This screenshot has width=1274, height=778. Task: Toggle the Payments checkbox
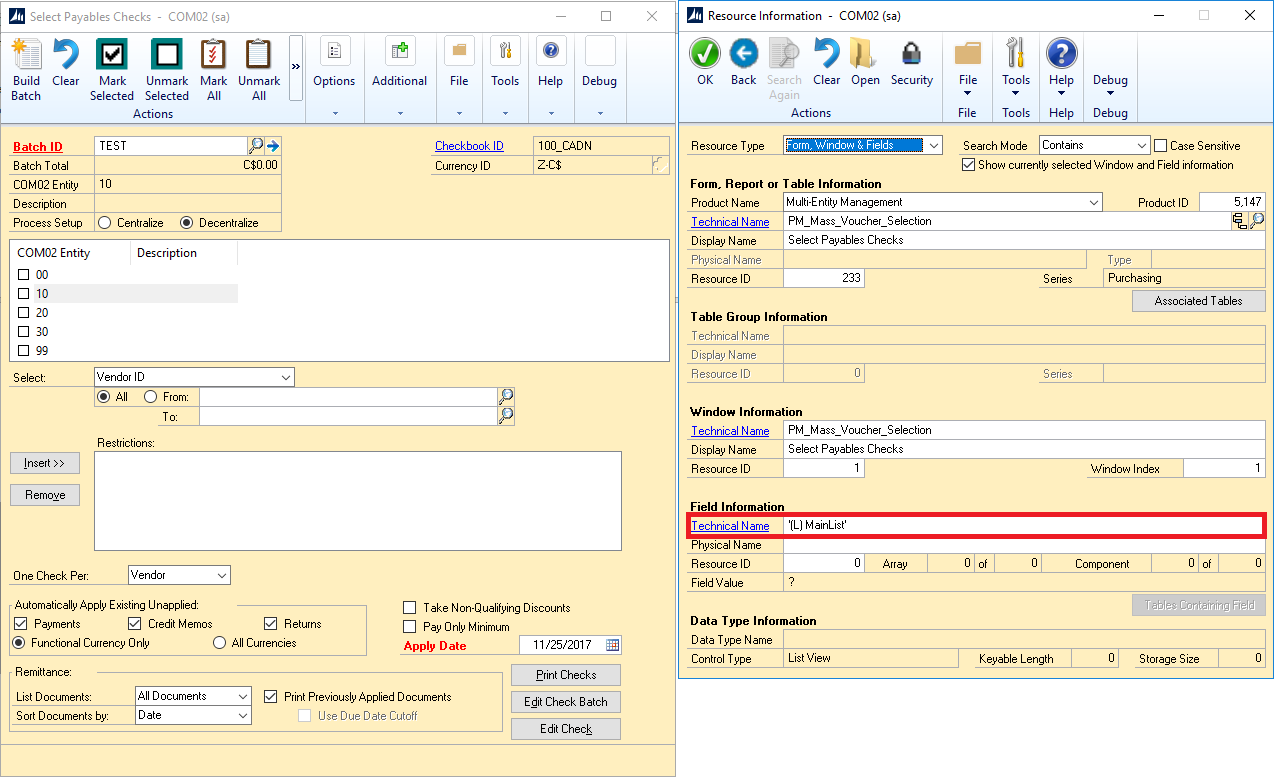(x=23, y=624)
